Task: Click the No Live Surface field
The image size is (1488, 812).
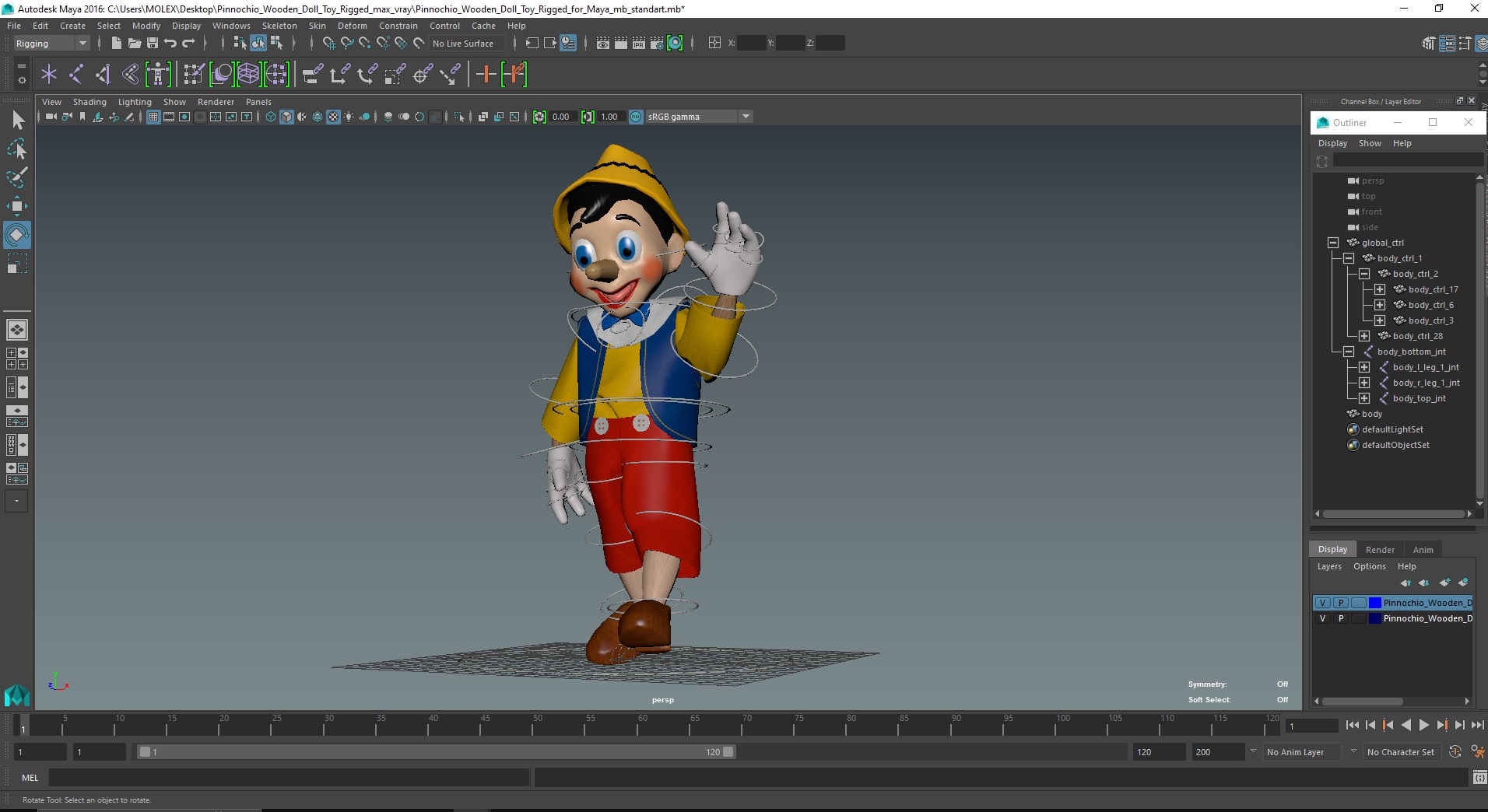Action: 466,44
